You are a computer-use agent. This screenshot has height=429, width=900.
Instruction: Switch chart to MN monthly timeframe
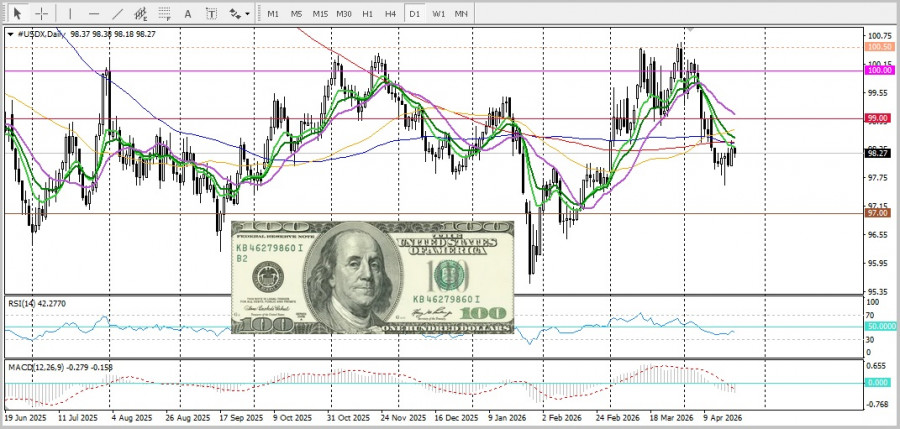click(x=461, y=14)
